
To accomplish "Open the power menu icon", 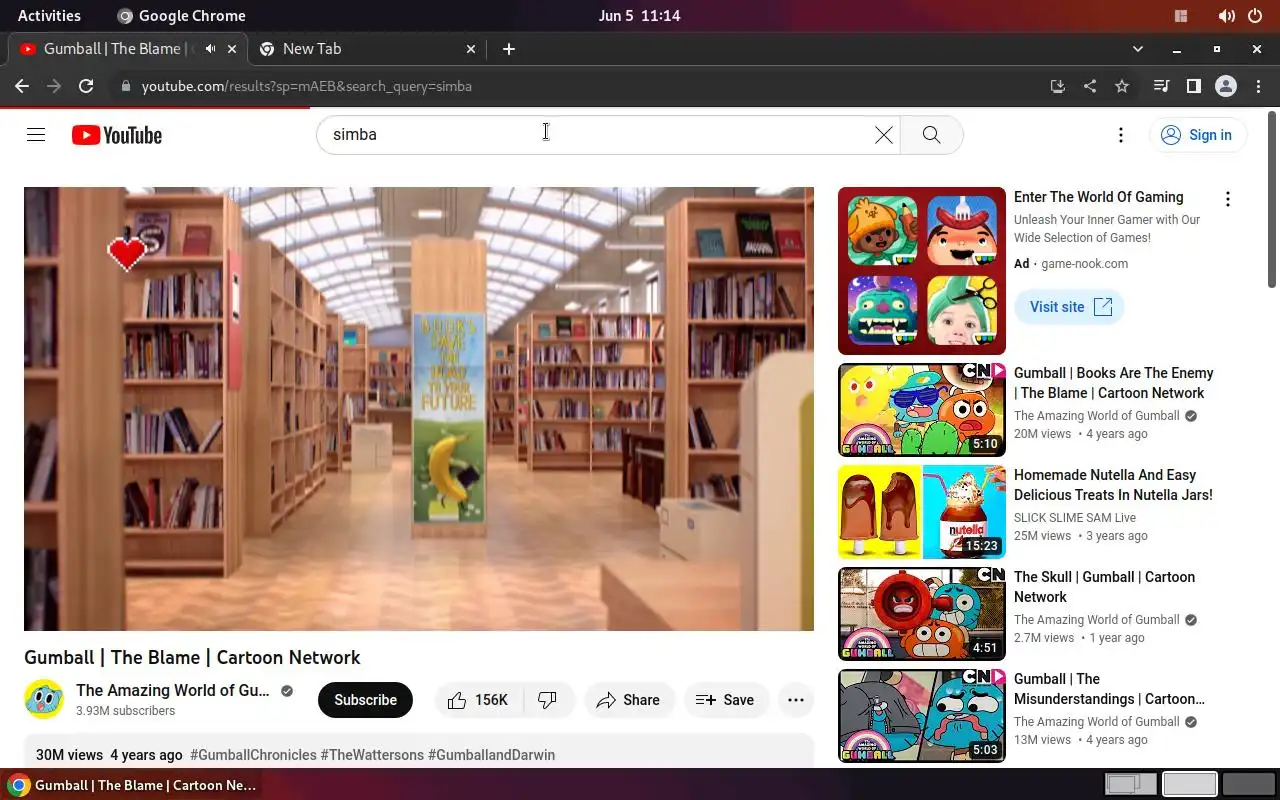I will tap(1255, 16).
